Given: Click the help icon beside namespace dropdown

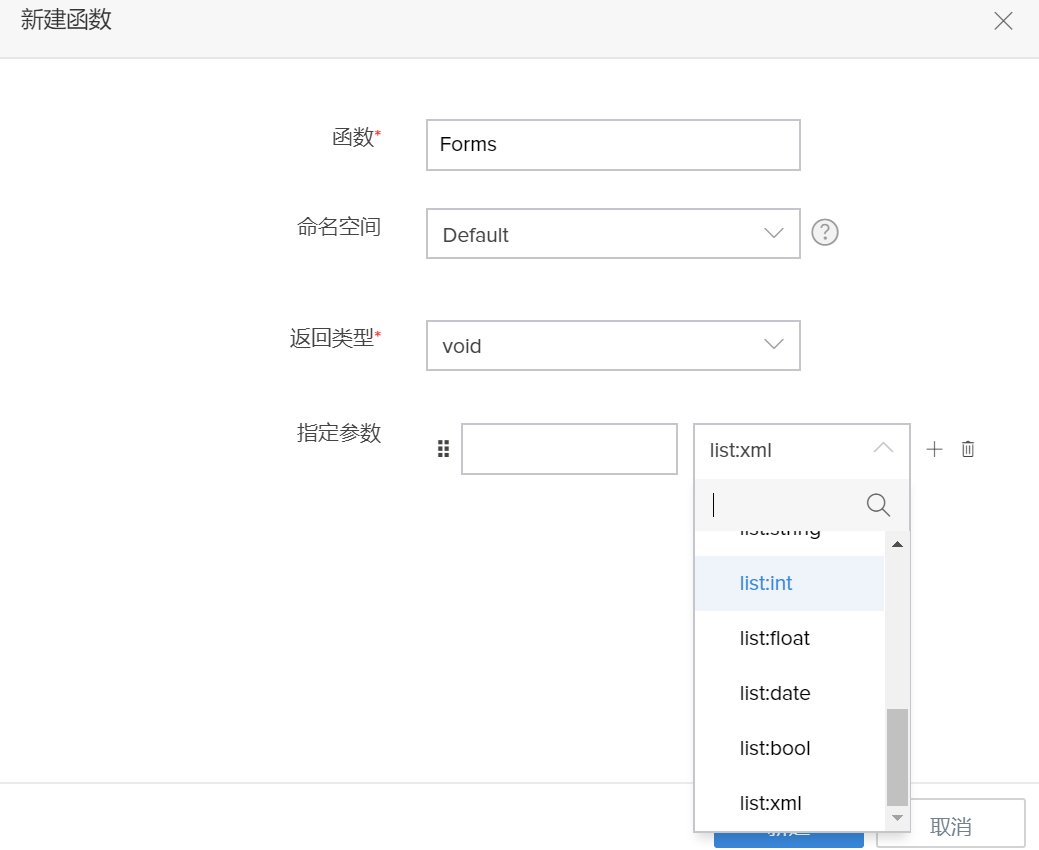Looking at the screenshot, I should pyautogui.click(x=824, y=233).
